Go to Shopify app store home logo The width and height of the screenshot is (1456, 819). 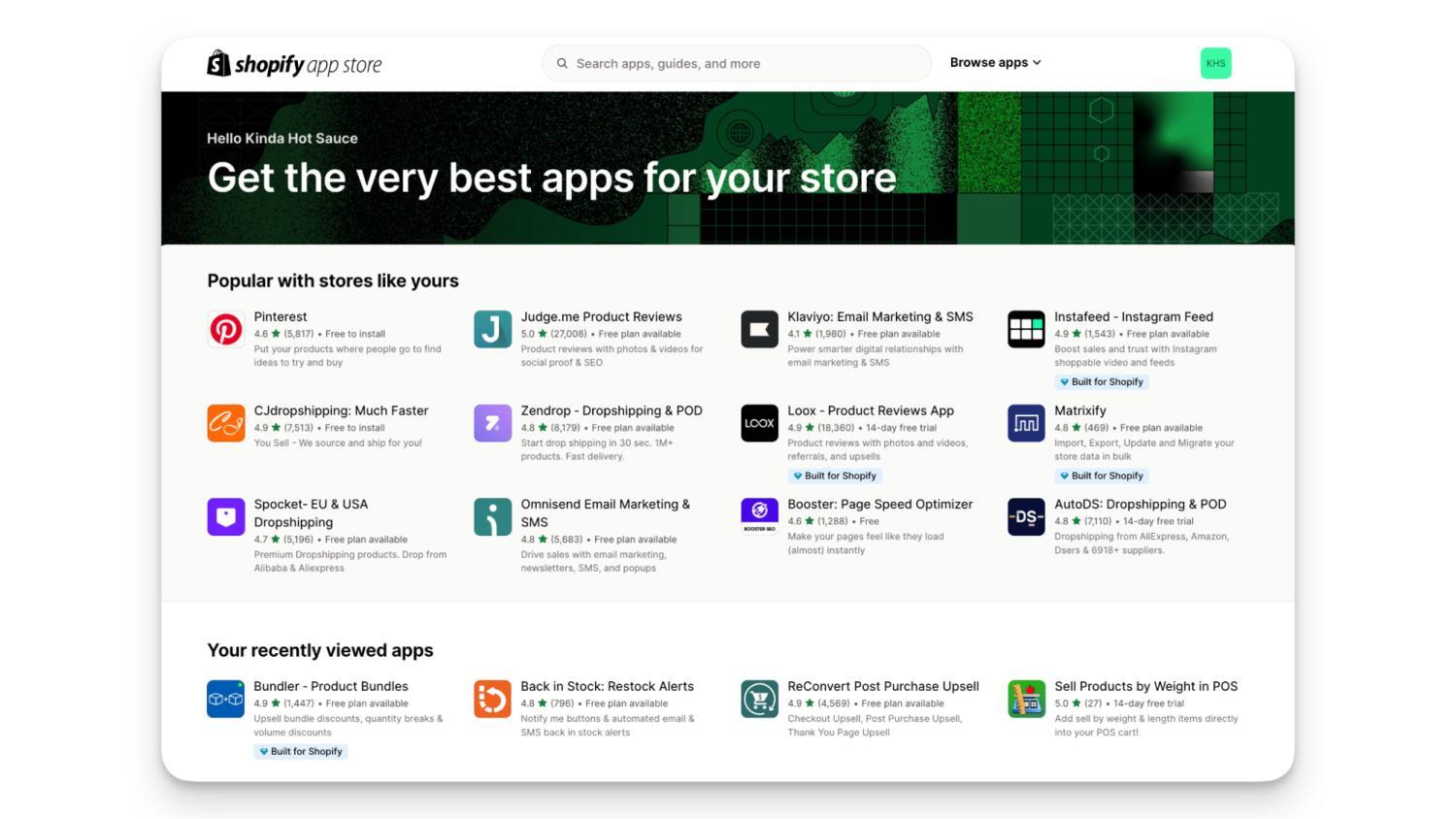pos(294,64)
